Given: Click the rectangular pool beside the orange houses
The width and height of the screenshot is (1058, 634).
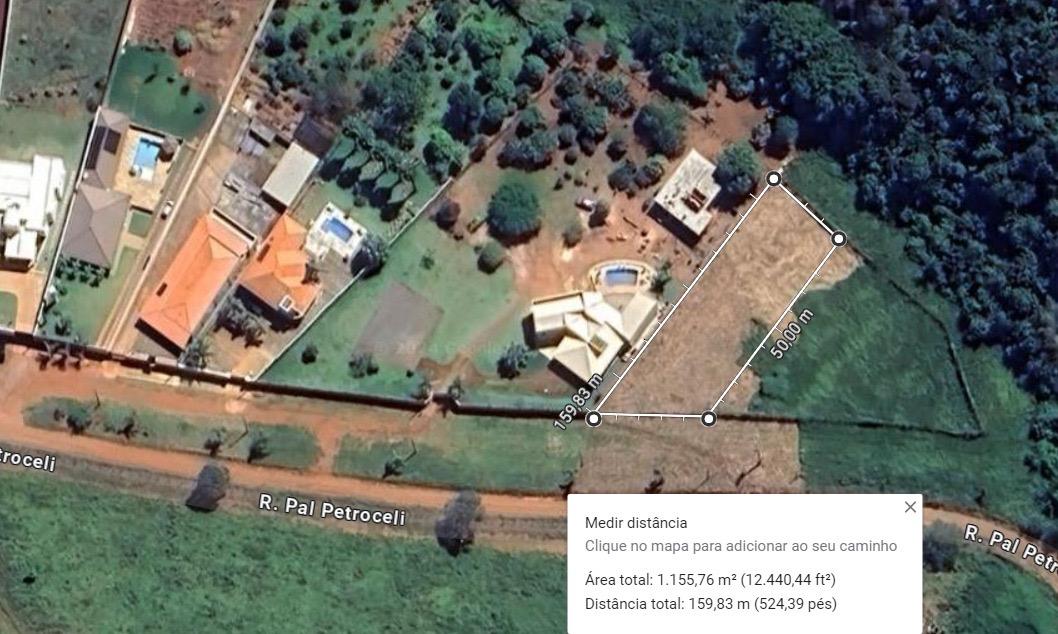Looking at the screenshot, I should 338,230.
